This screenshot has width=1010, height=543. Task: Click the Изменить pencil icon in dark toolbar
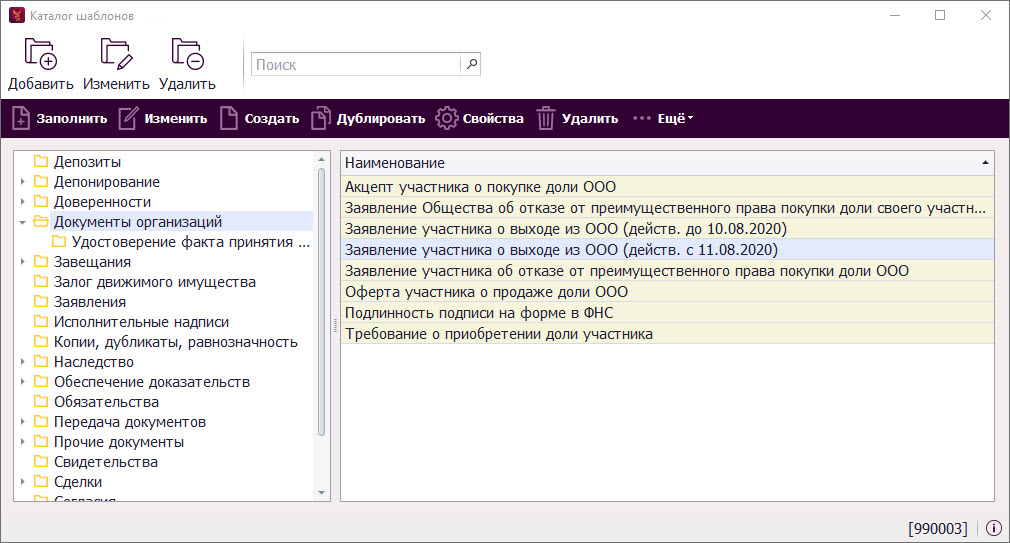pyautogui.click(x=128, y=119)
